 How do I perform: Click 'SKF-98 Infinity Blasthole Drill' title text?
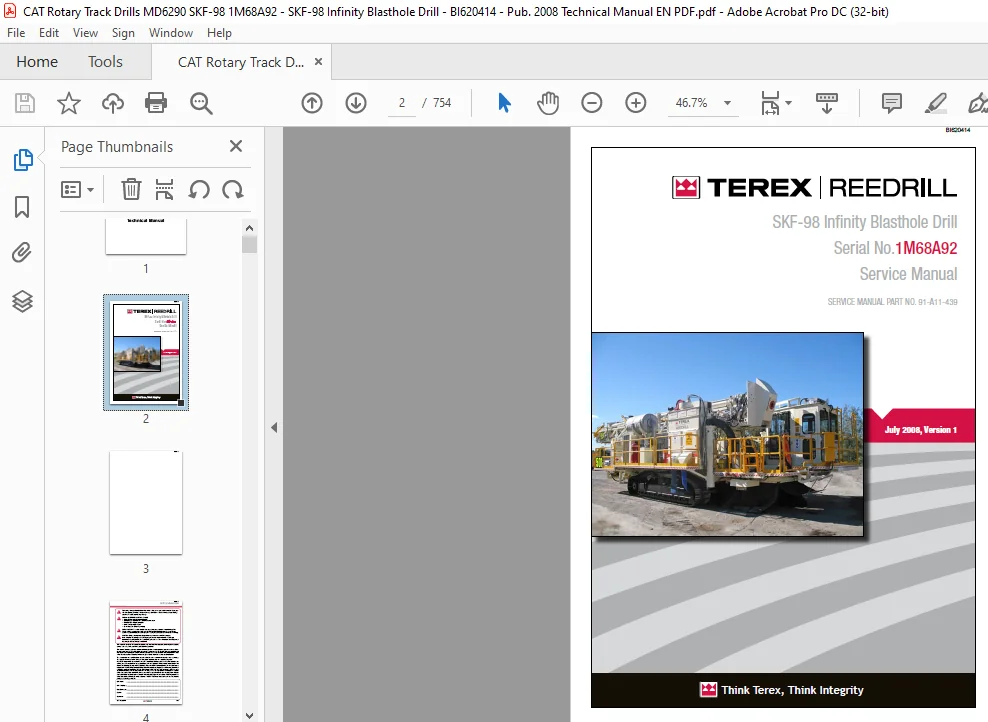click(x=864, y=222)
